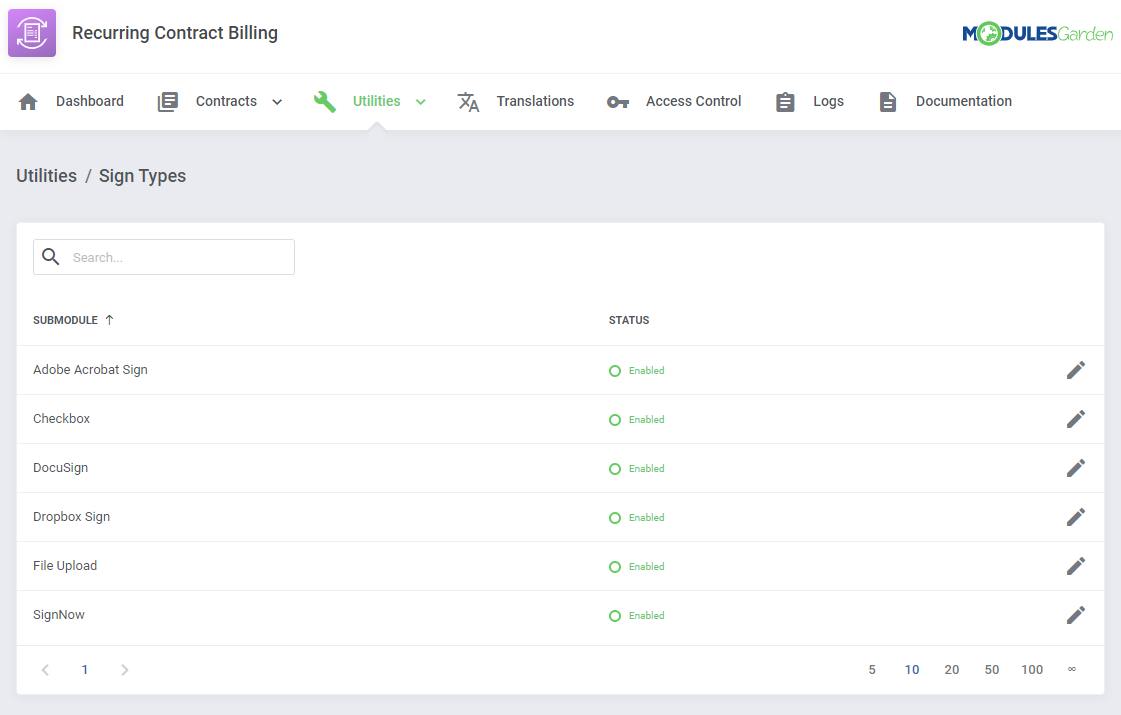Show 50 entries per page
The image size is (1121, 715).
(992, 670)
